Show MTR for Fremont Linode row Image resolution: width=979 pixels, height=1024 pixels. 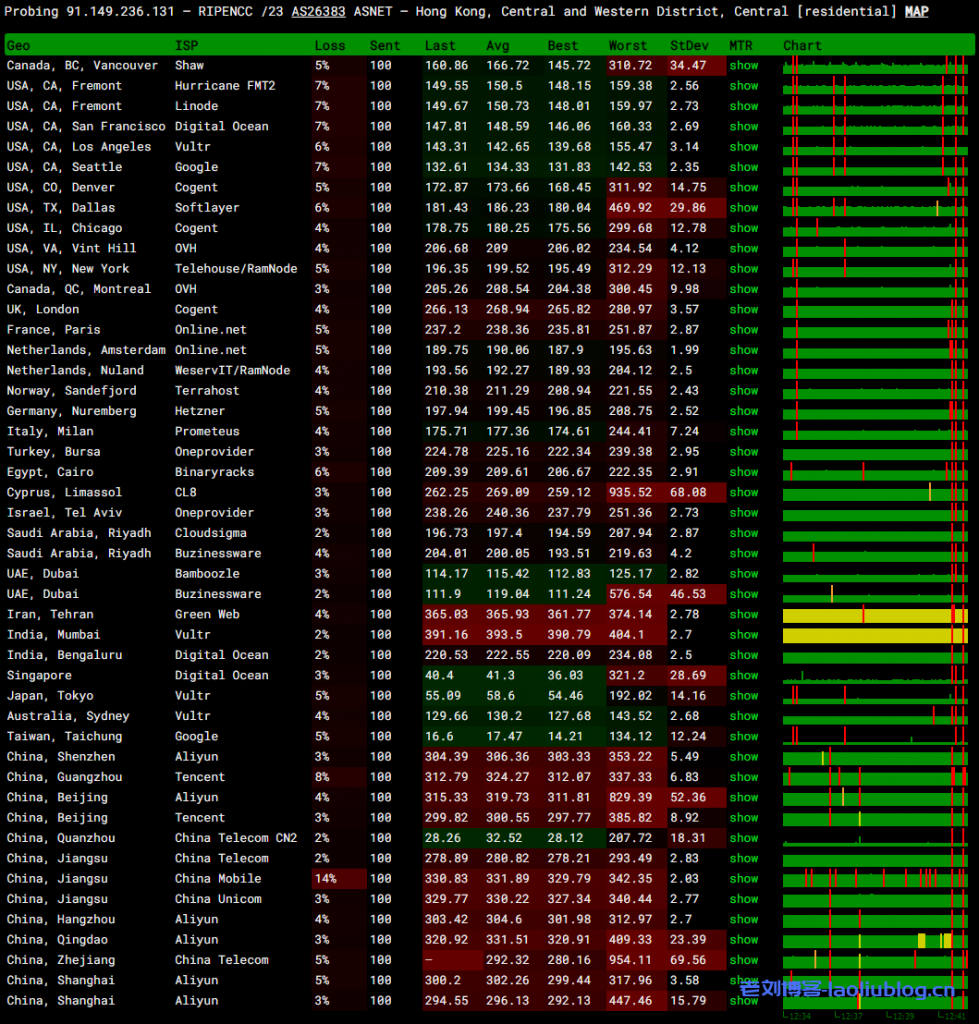[x=743, y=106]
